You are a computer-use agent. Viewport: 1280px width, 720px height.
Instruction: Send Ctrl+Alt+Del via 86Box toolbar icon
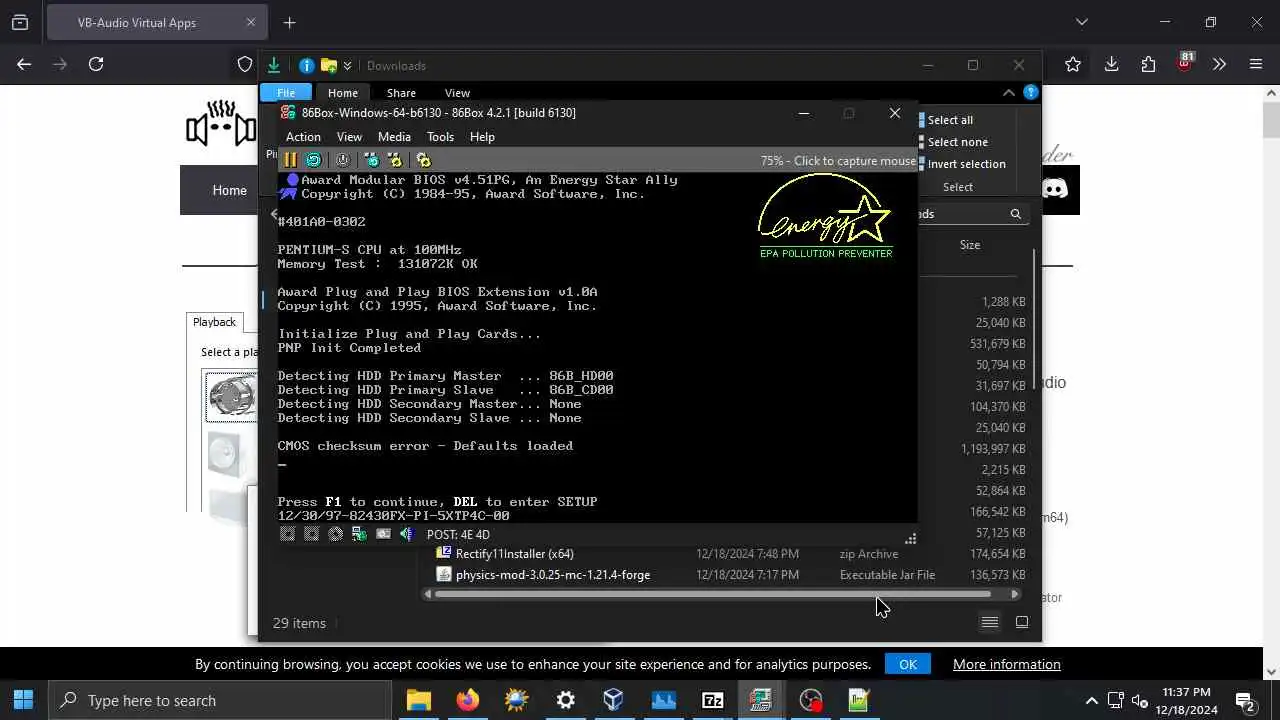pyautogui.click(x=372, y=160)
